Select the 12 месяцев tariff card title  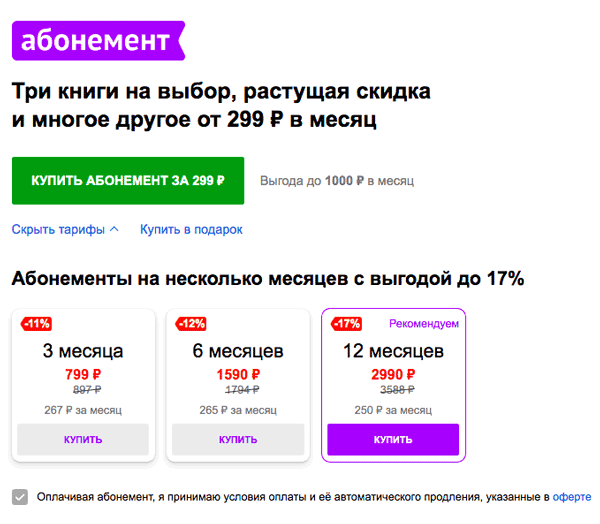tap(393, 351)
